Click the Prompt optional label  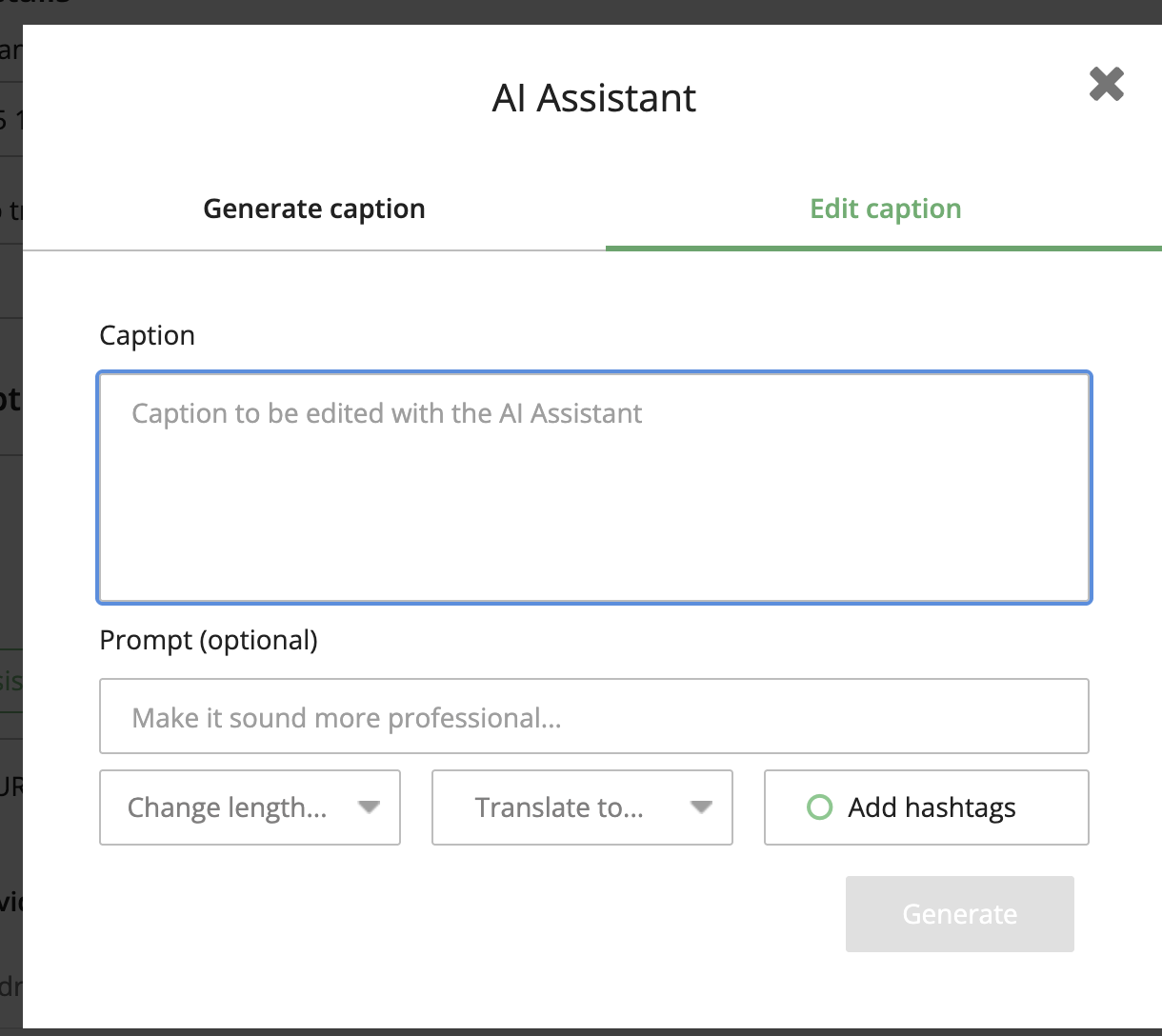[x=208, y=640]
